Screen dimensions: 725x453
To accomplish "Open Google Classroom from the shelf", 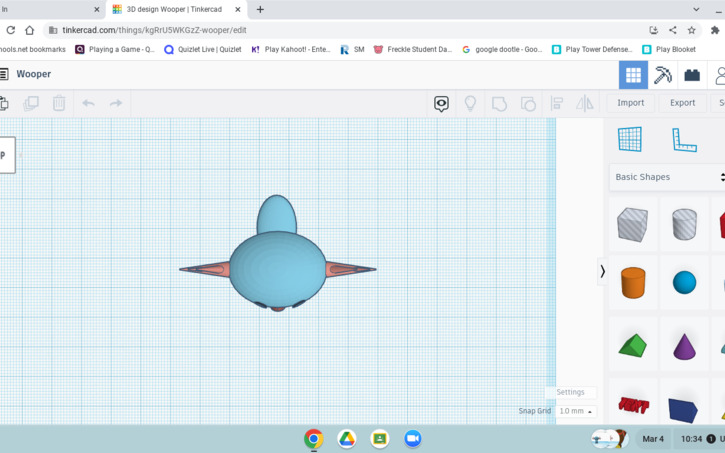I will click(380, 439).
